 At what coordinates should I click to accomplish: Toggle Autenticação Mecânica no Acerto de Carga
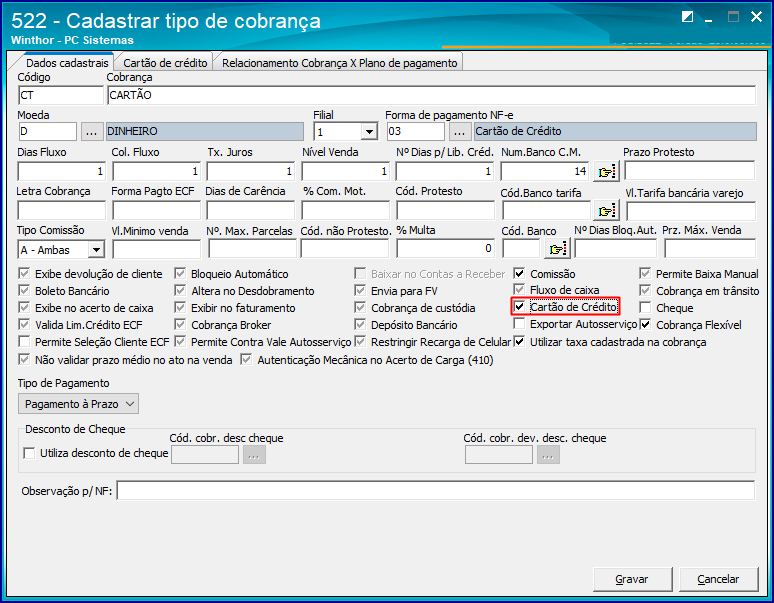coord(246,359)
